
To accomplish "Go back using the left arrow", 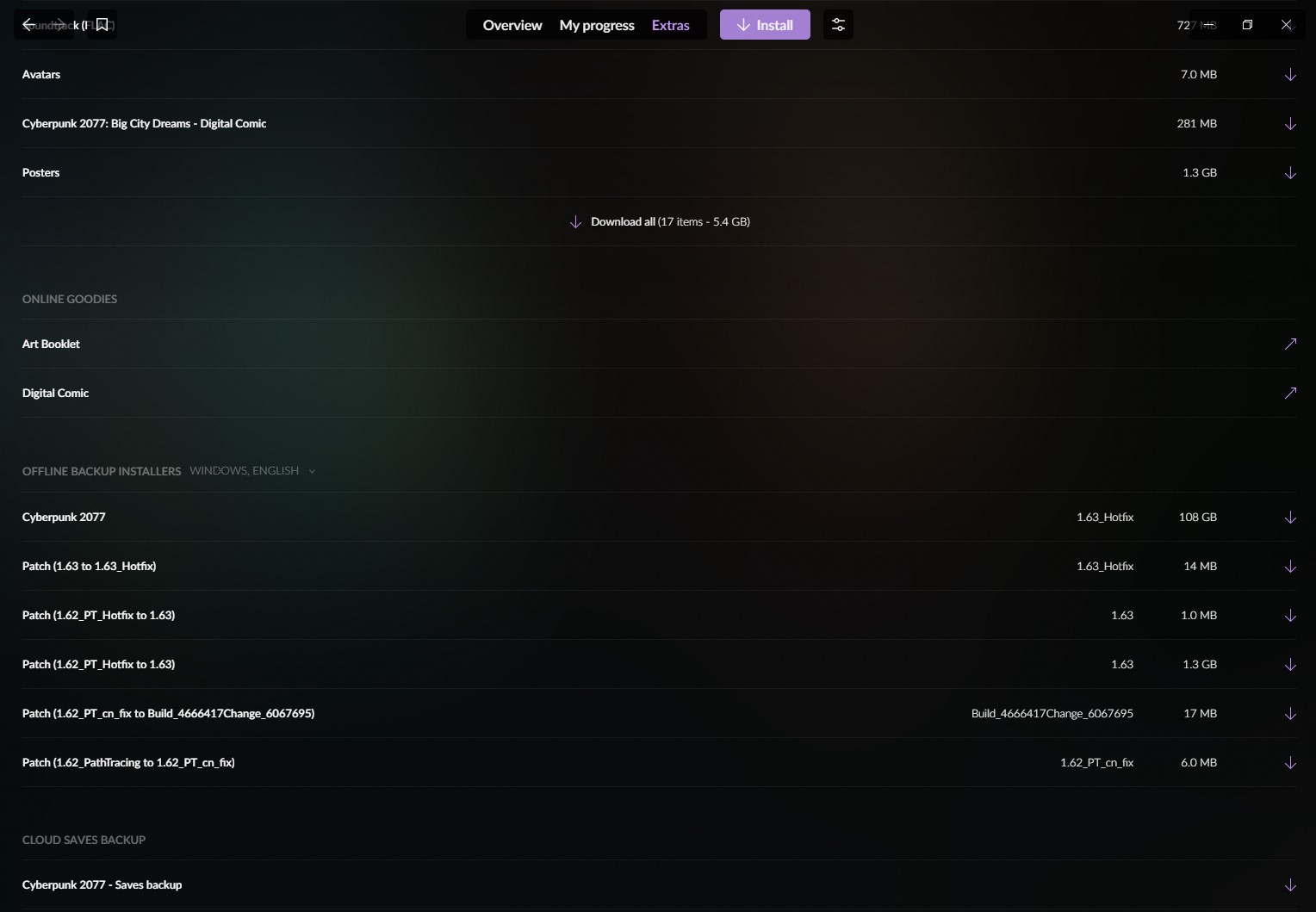I will point(28,25).
